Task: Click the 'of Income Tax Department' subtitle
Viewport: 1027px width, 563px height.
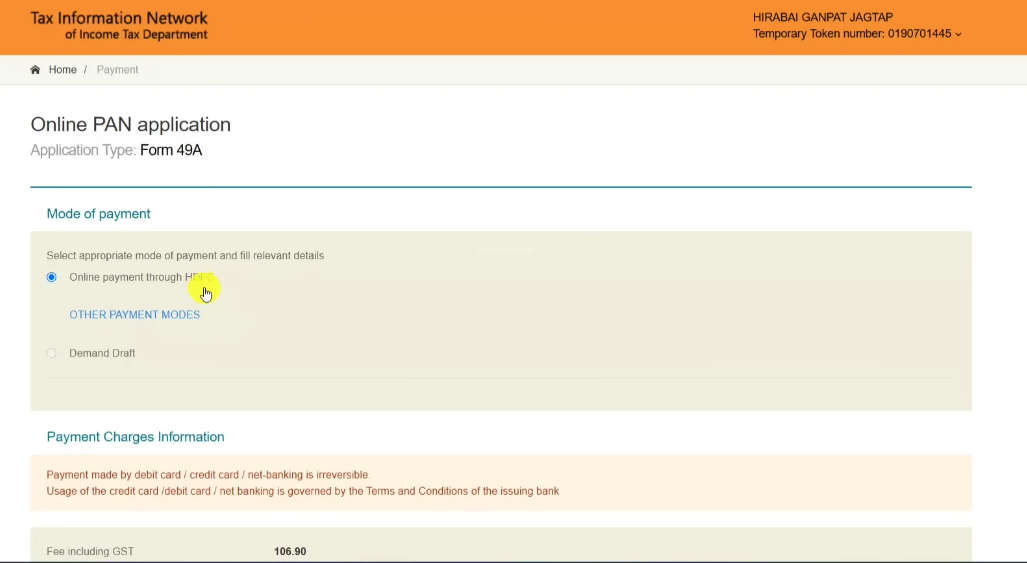Action: (136, 35)
